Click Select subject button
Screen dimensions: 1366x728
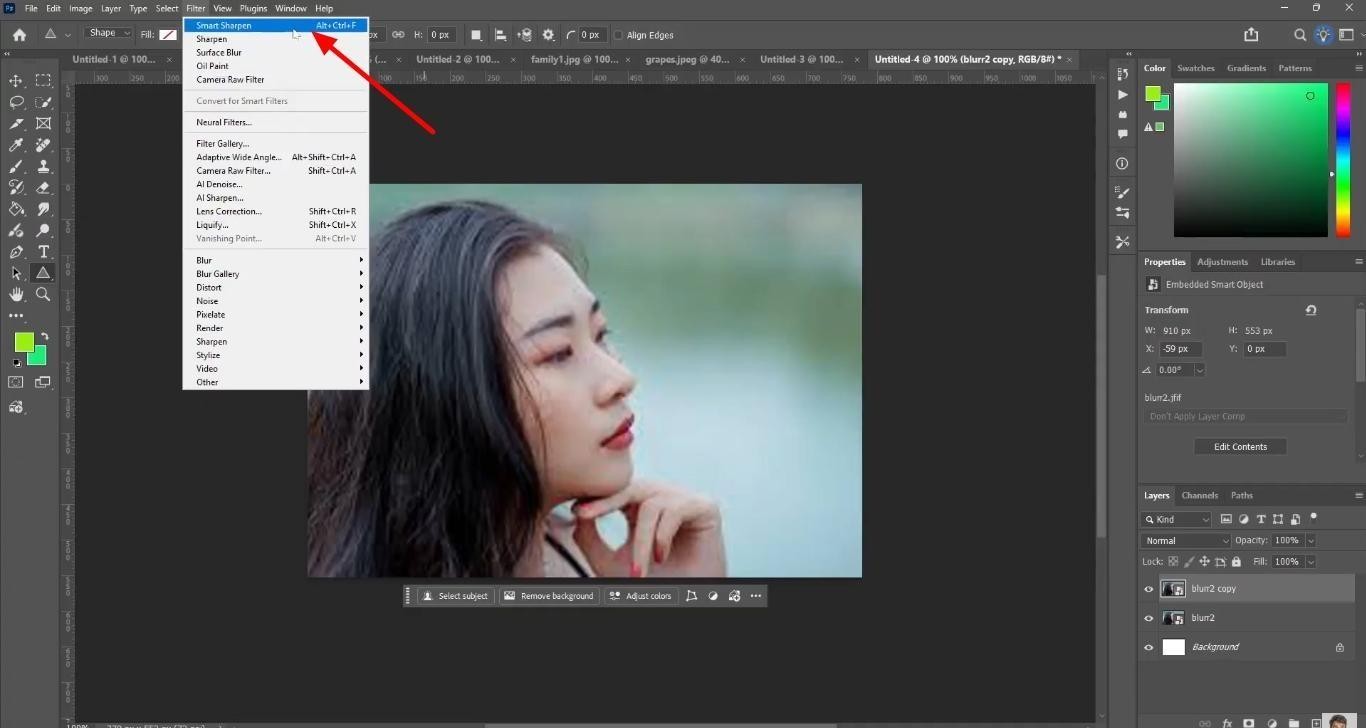click(x=455, y=596)
